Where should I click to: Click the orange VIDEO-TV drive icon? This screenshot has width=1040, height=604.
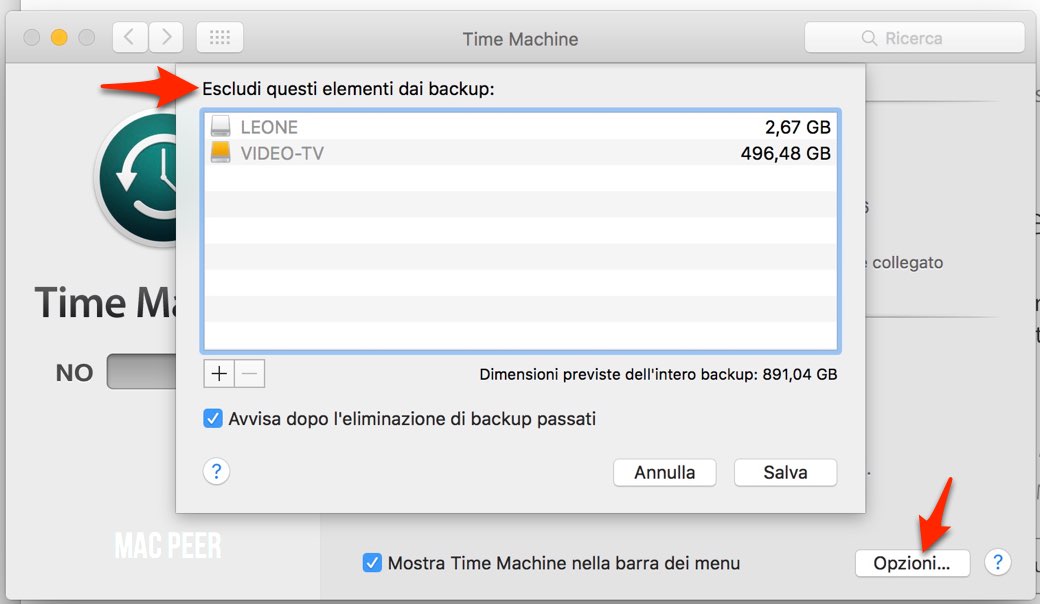pos(220,152)
